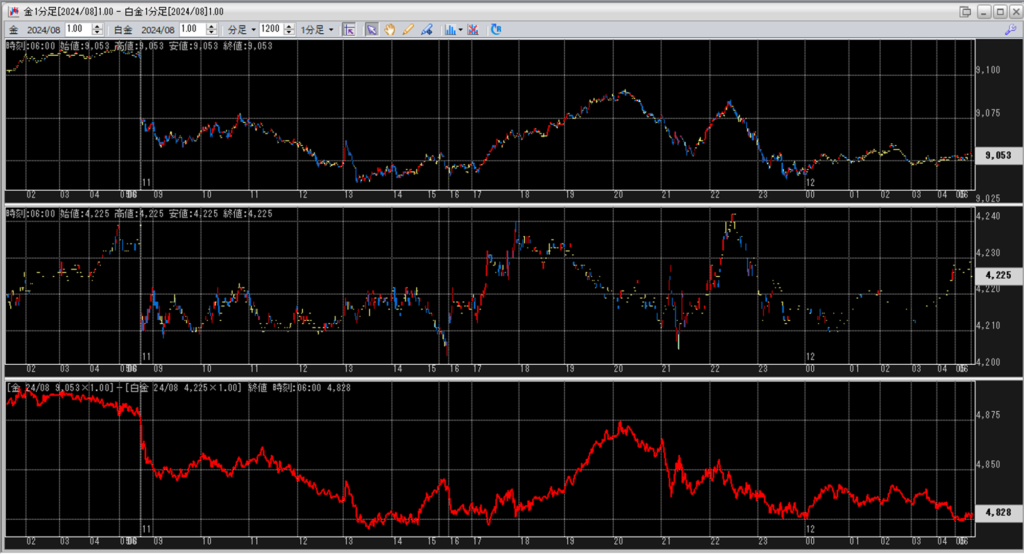The width and height of the screenshot is (1024, 554).
Task: Open the bar chart indicator icon
Action: (x=449, y=30)
